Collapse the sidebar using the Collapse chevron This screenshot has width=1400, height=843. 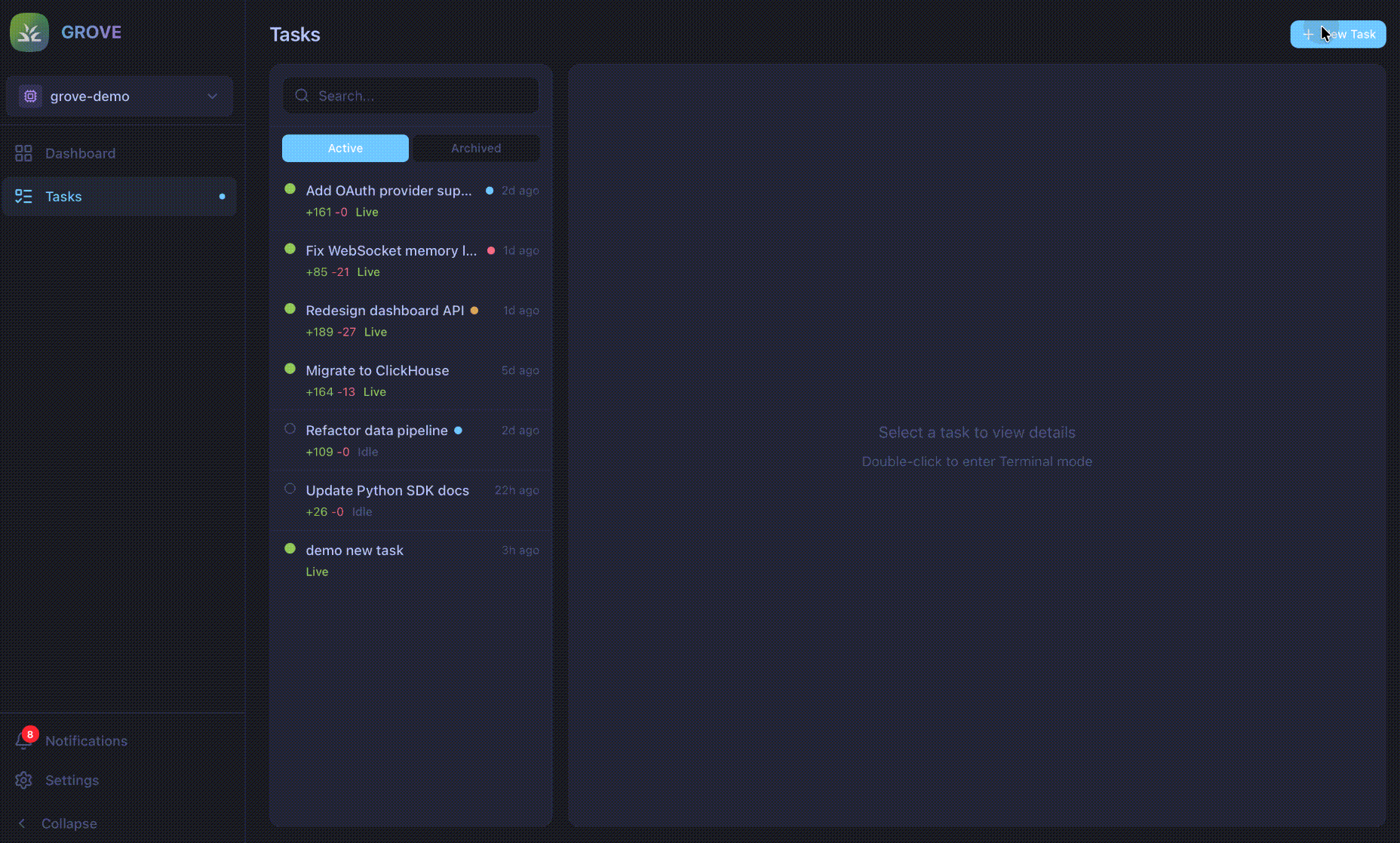pos(21,823)
